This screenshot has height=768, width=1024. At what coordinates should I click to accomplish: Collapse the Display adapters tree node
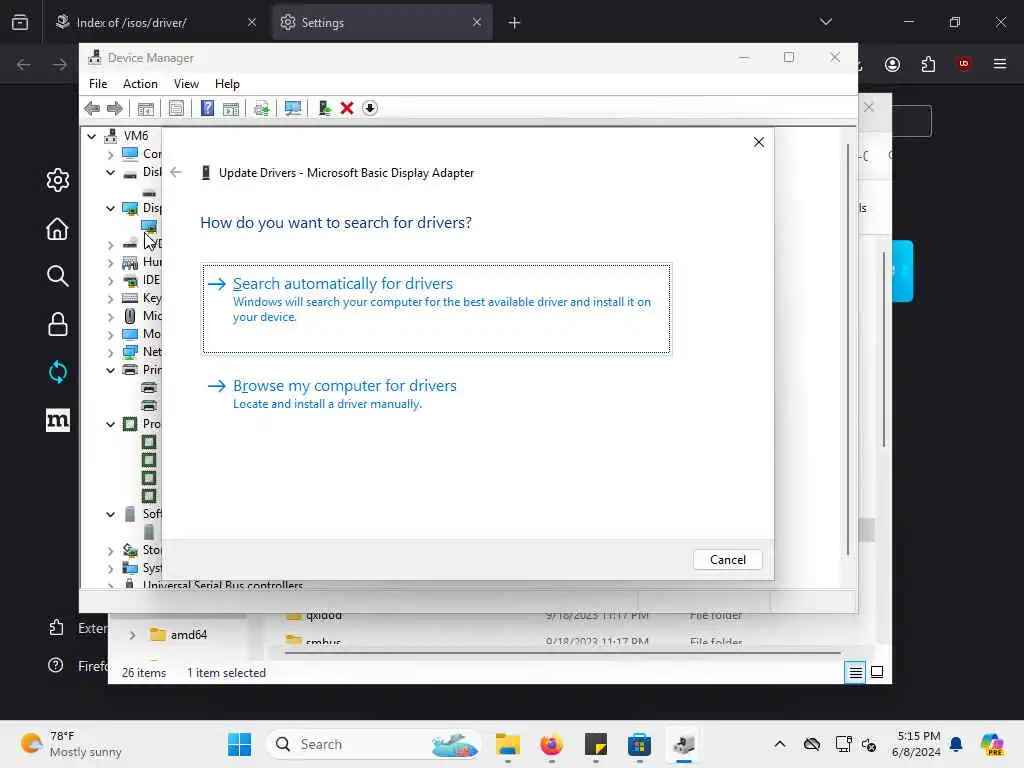(x=110, y=208)
